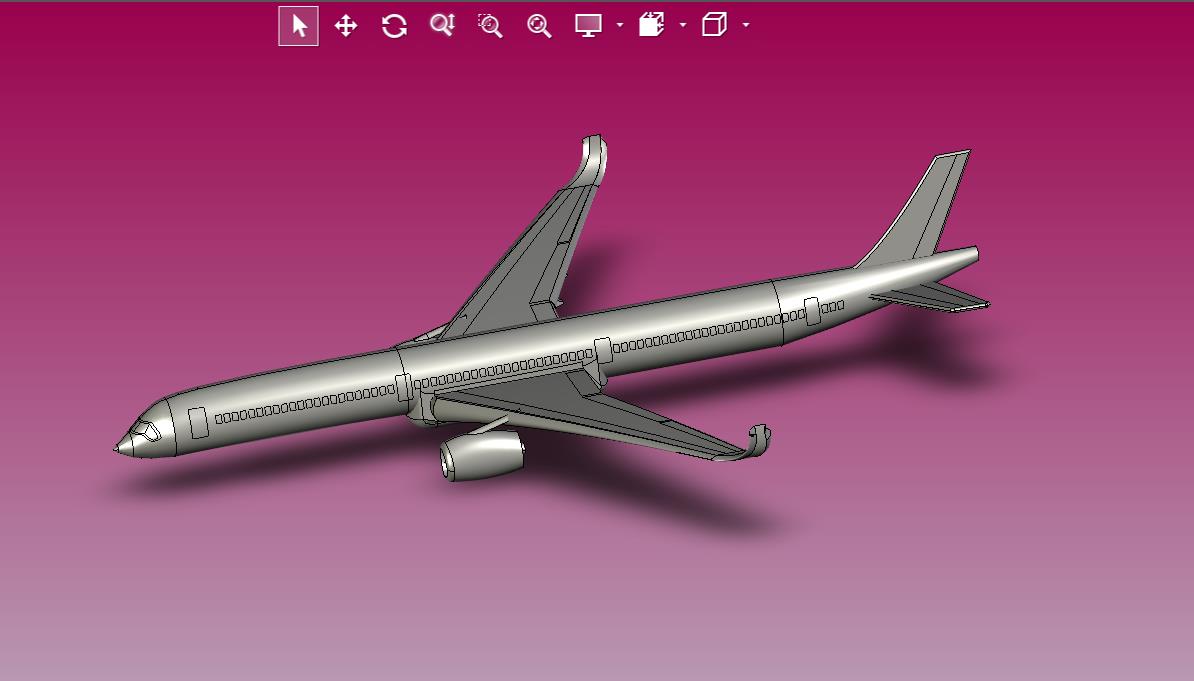Screen dimensions: 1194x681
Task: Activate the Zoom to area tool
Action: tap(490, 25)
